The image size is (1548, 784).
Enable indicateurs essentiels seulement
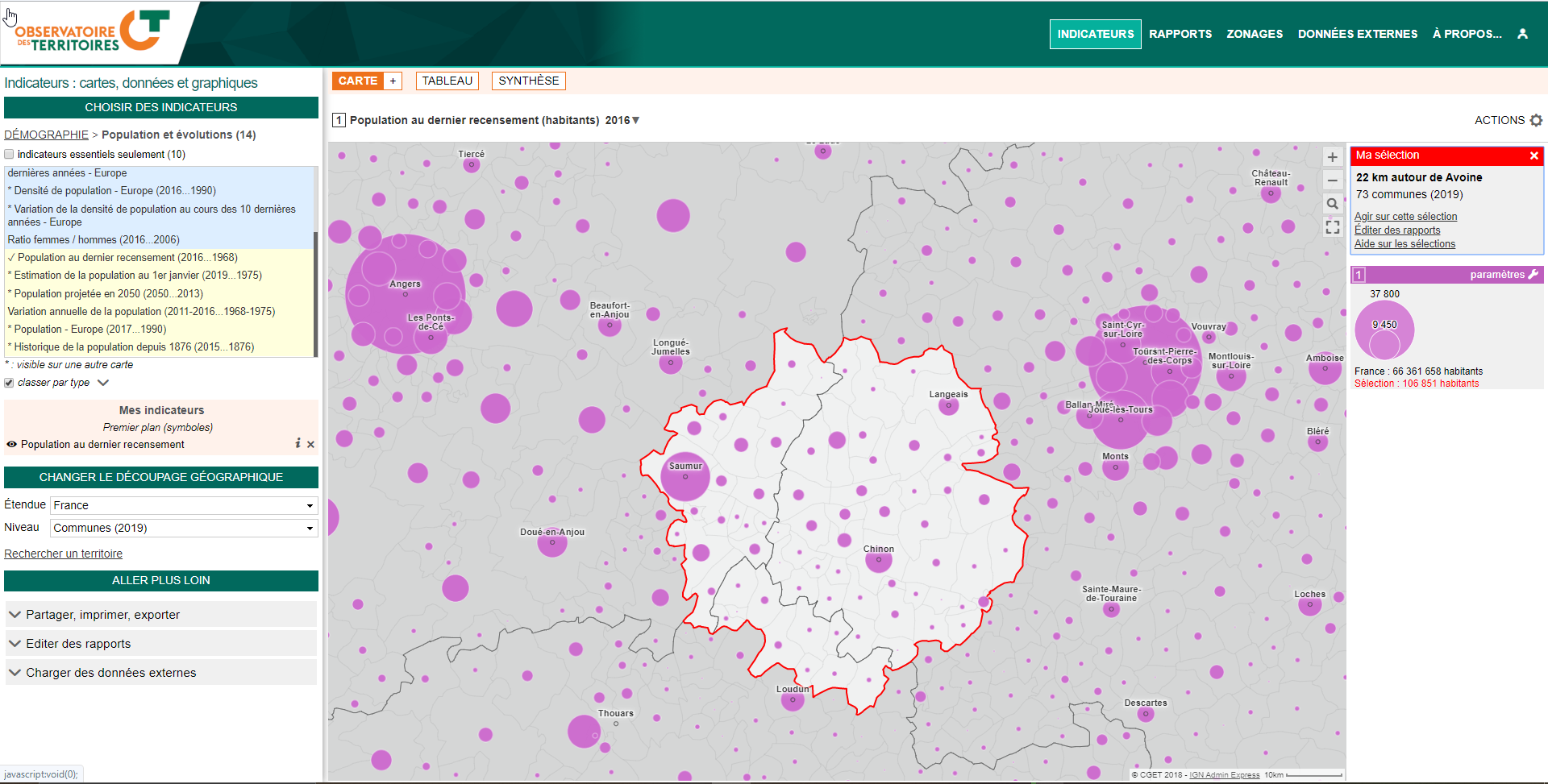tap(9, 153)
